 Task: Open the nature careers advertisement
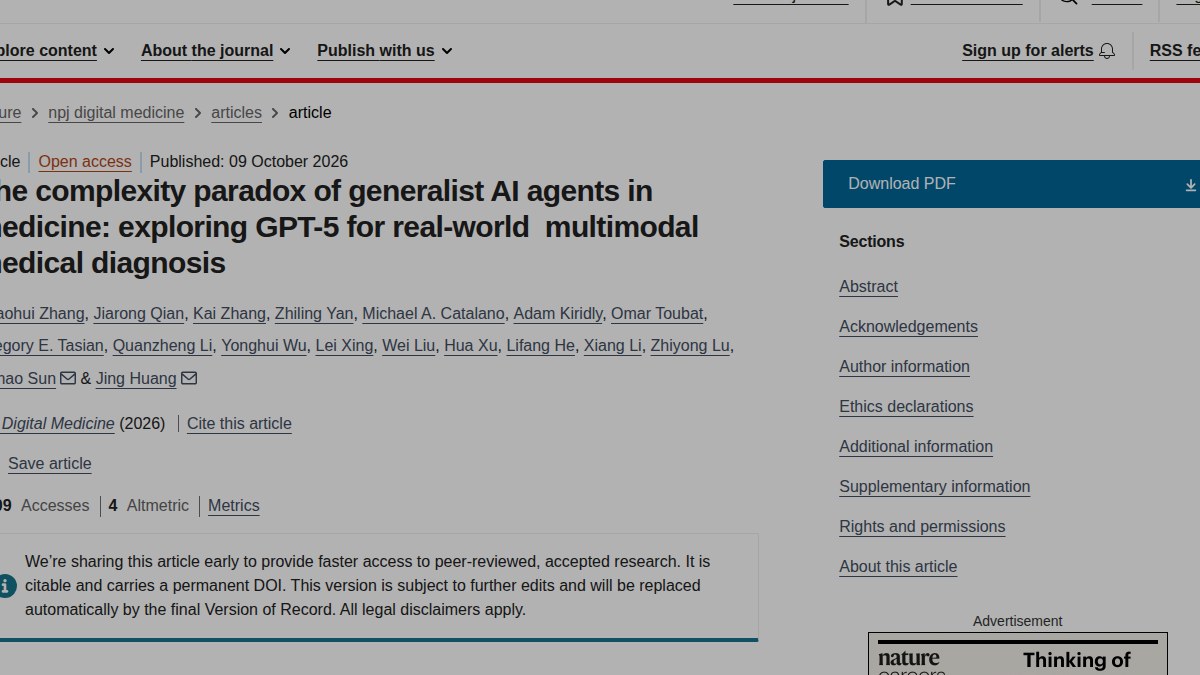coord(1018,654)
